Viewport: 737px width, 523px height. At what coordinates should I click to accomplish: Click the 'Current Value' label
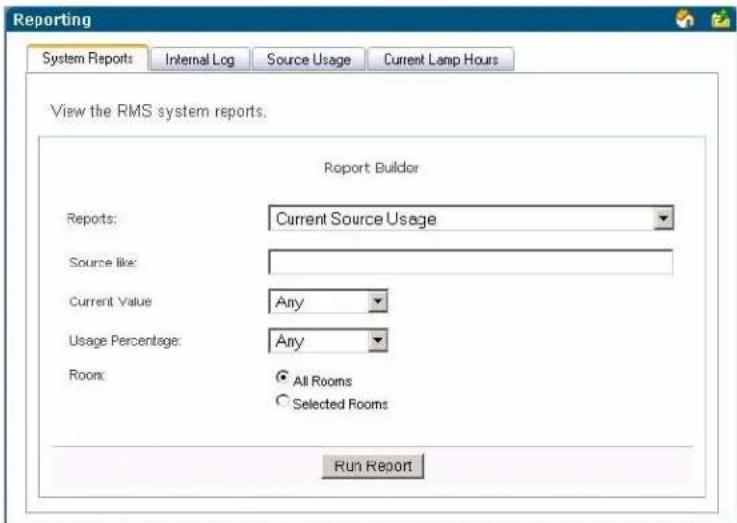pos(110,301)
